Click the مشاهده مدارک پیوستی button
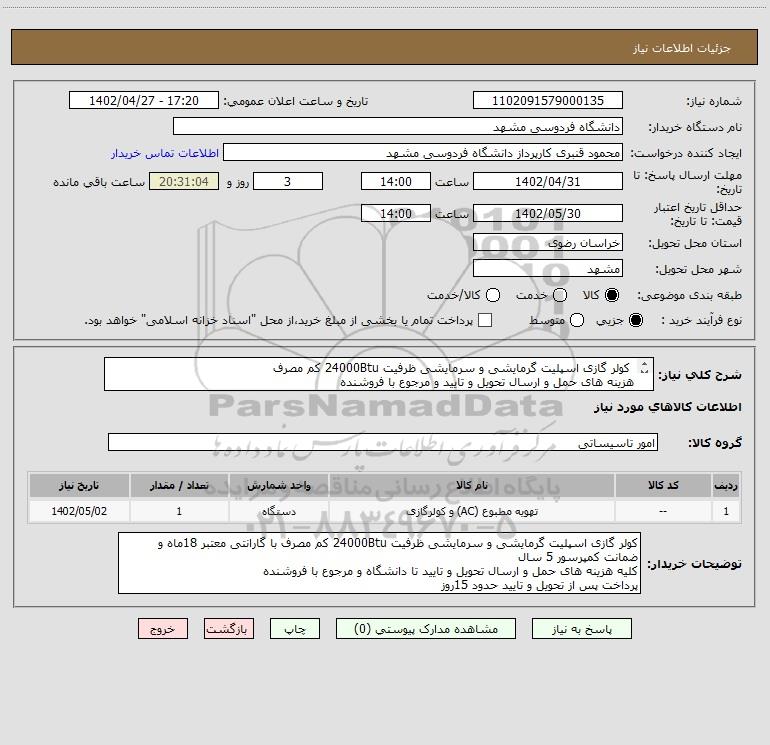This screenshot has height=745, width=770. [x=426, y=629]
